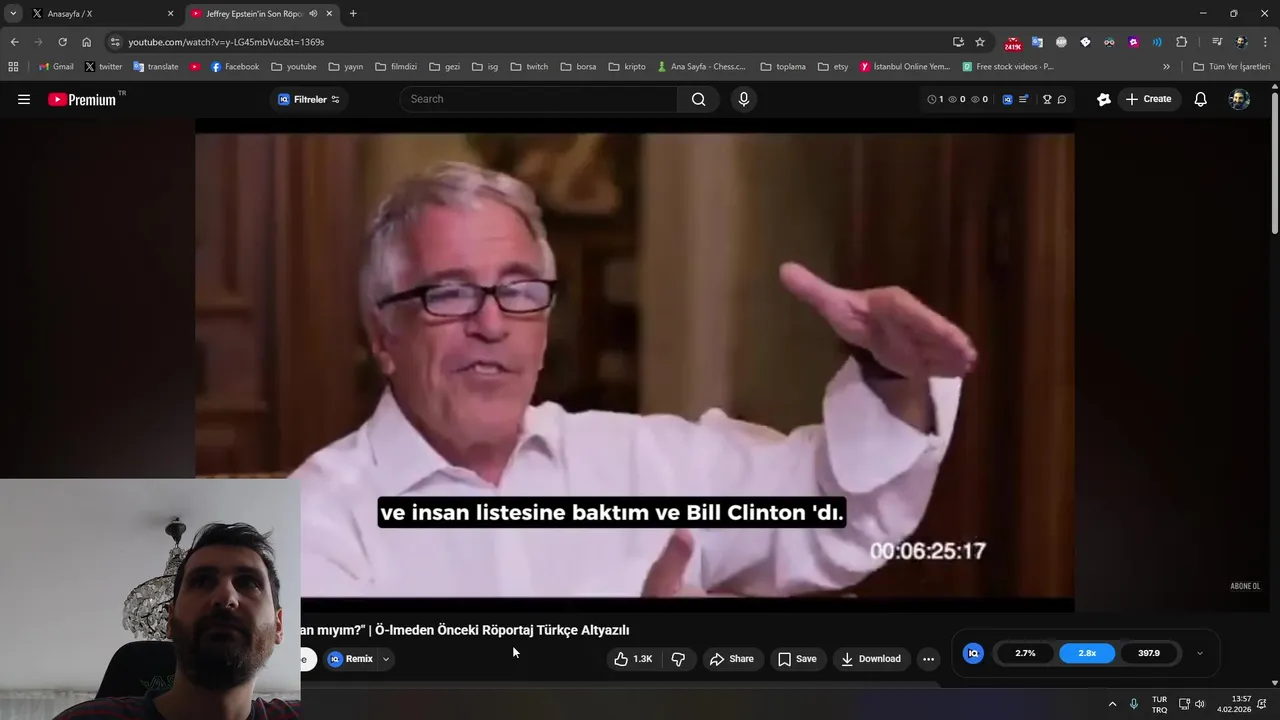Open the tab search dropdown arrow
The height and width of the screenshot is (720, 1280).
coord(13,14)
